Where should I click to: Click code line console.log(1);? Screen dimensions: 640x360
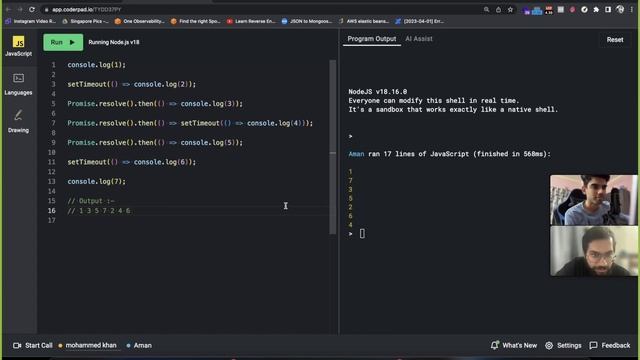[97, 65]
